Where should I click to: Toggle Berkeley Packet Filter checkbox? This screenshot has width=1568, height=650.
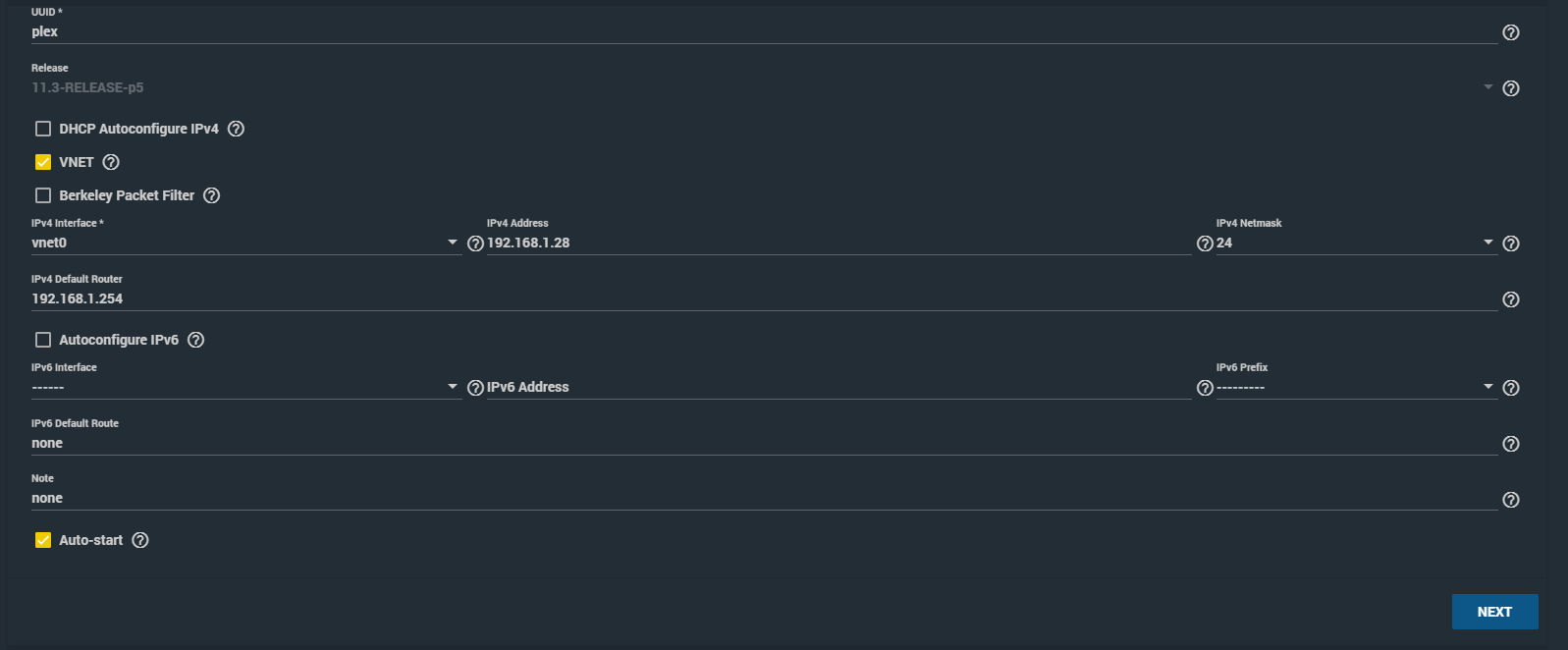(43, 195)
